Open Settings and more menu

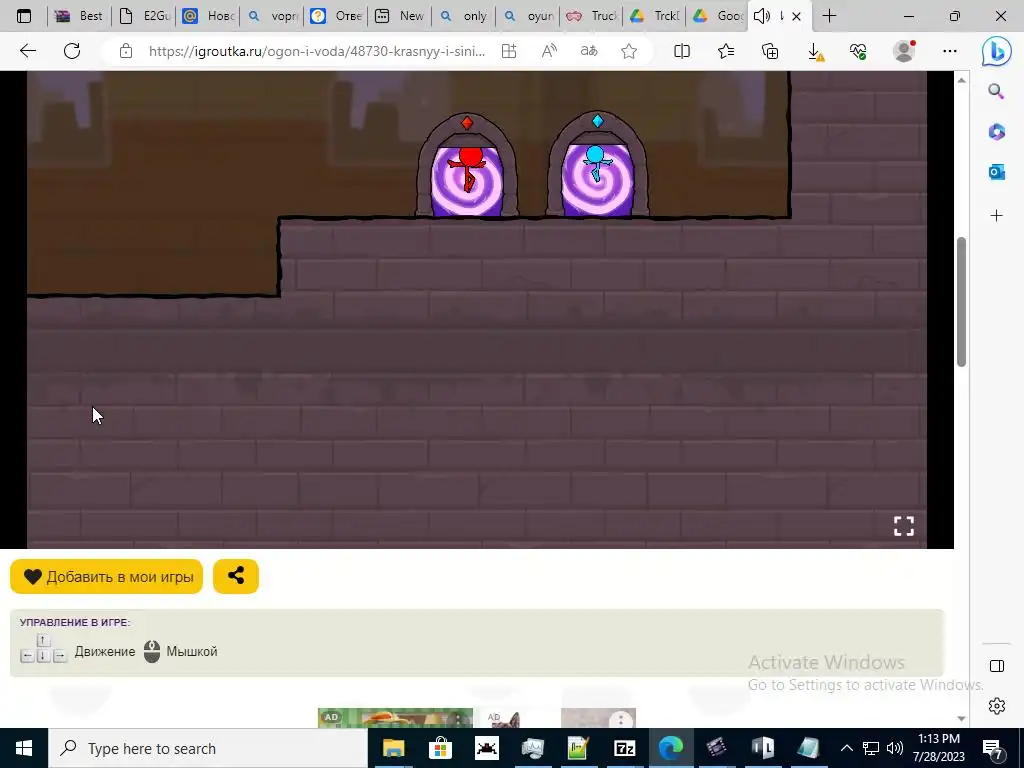tap(950, 51)
